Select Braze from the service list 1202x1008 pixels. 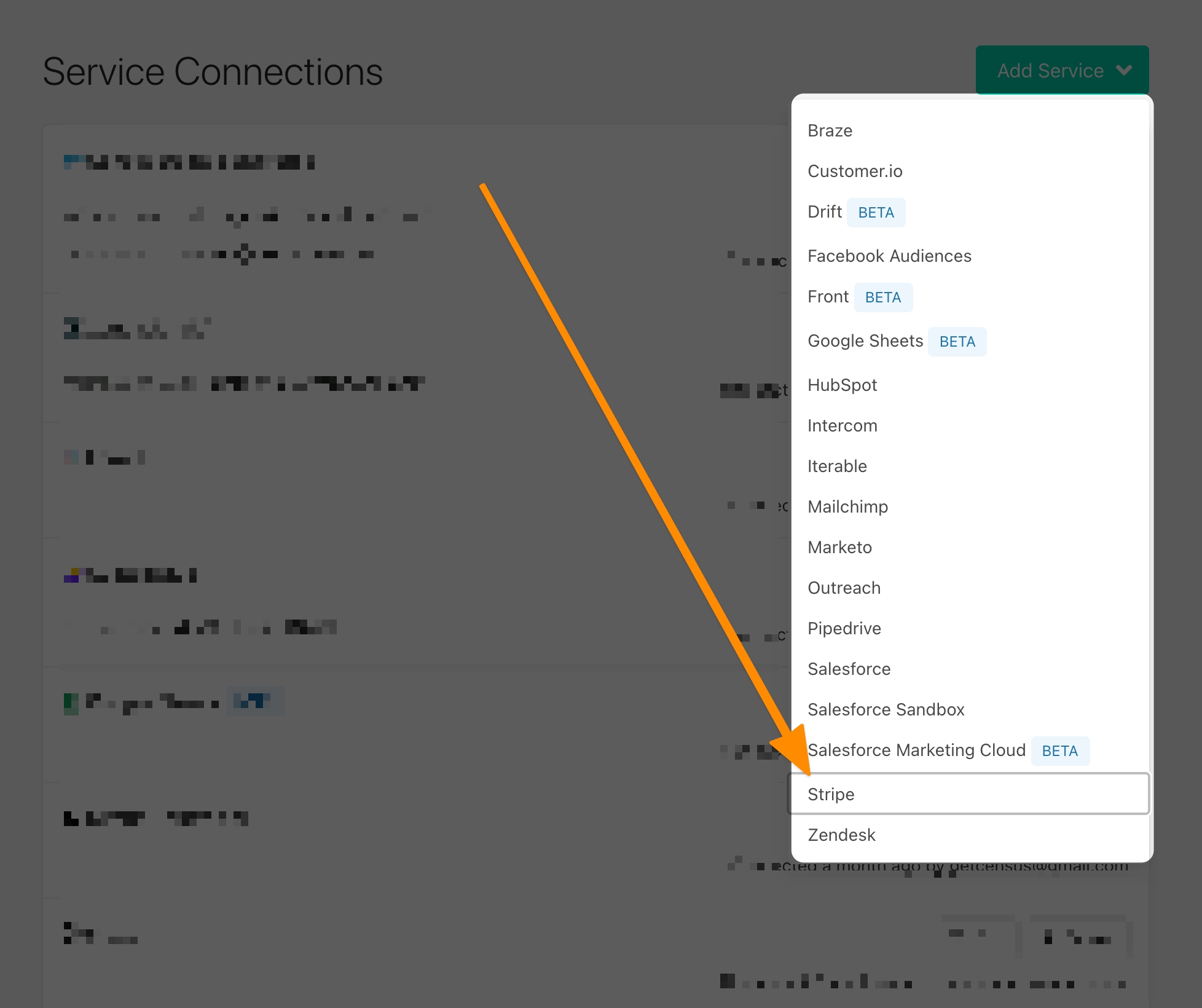pyautogui.click(x=971, y=130)
